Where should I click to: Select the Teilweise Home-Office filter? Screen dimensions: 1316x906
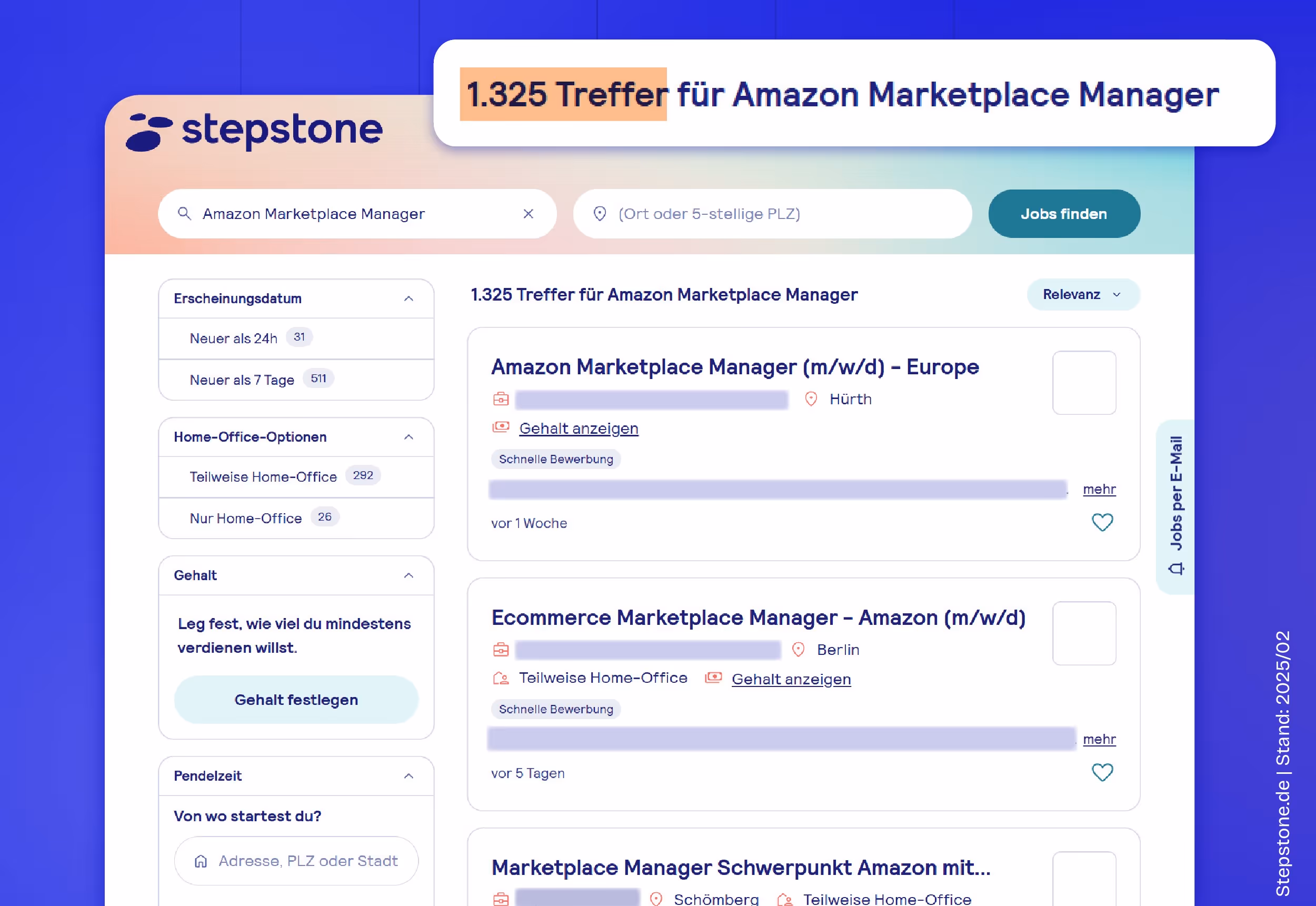coord(263,477)
